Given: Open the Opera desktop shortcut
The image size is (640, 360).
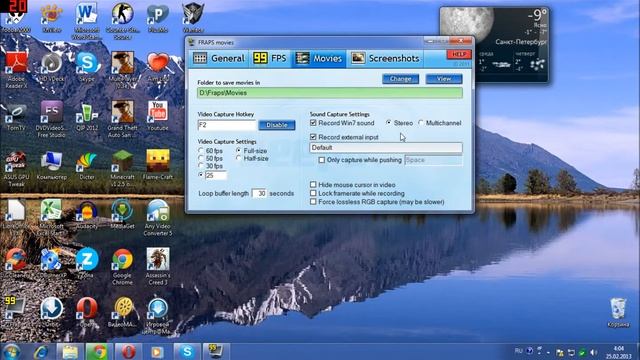Looking at the screenshot, I should pos(87,313).
